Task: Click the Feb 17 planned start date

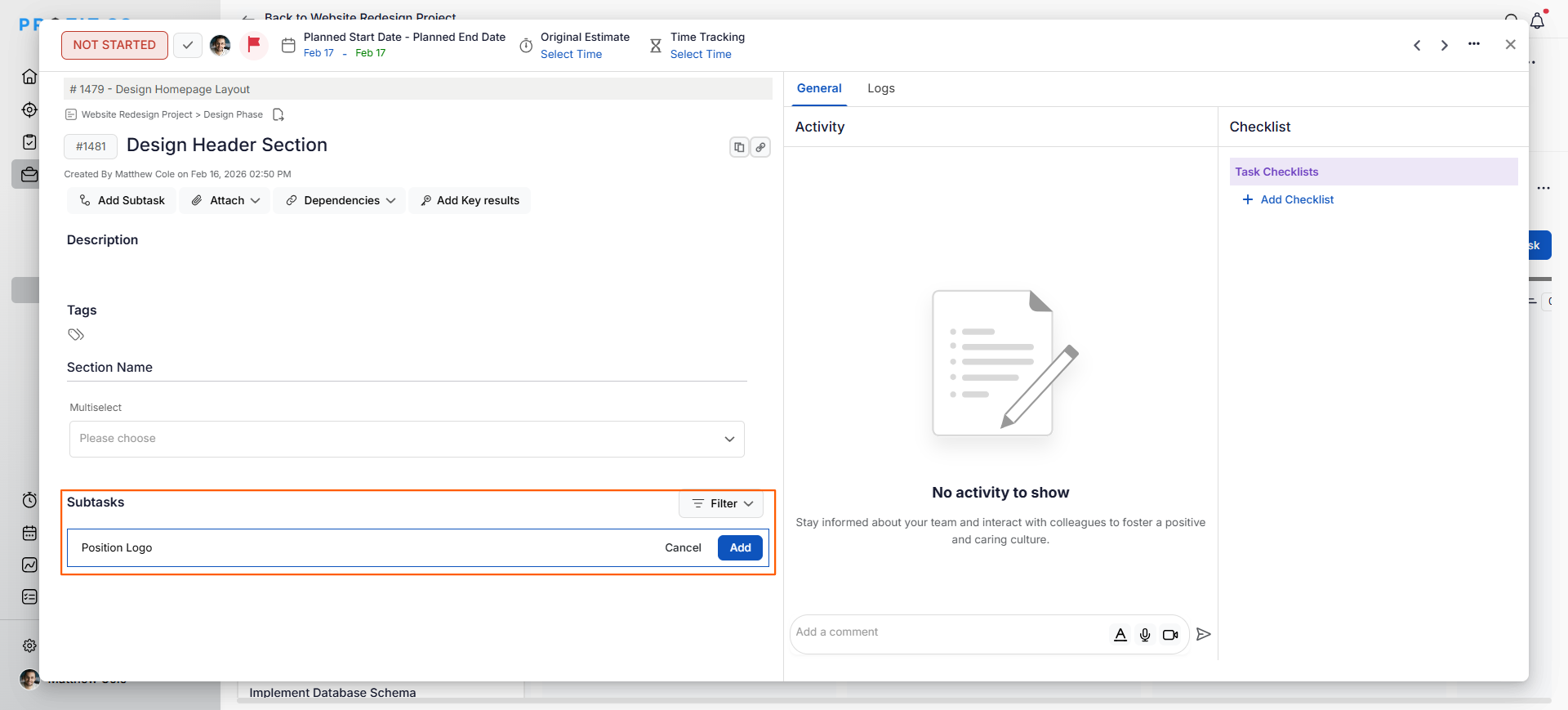Action: point(318,53)
